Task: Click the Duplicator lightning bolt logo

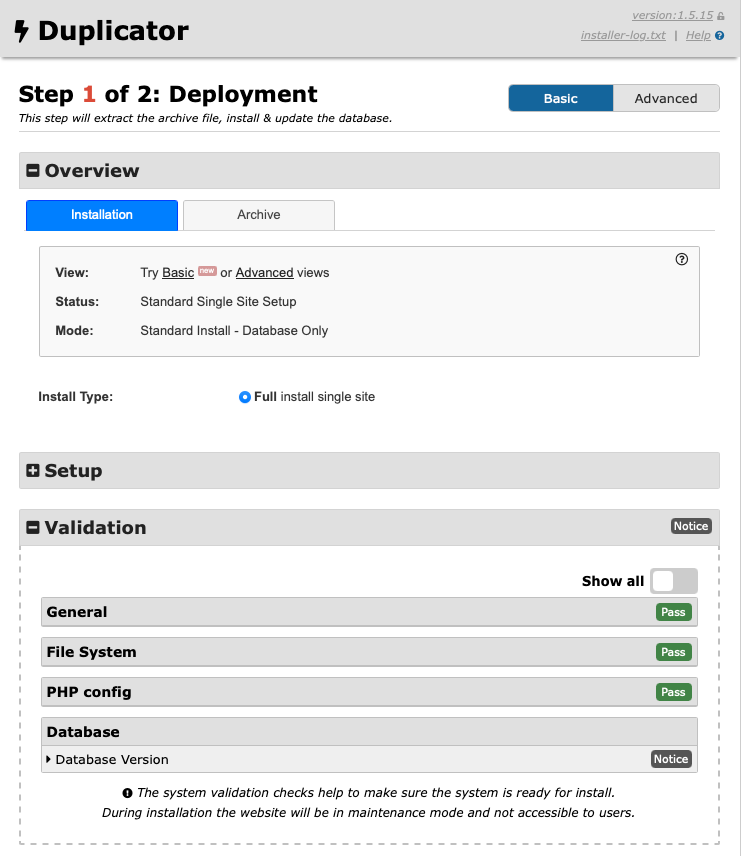Action: [22, 32]
